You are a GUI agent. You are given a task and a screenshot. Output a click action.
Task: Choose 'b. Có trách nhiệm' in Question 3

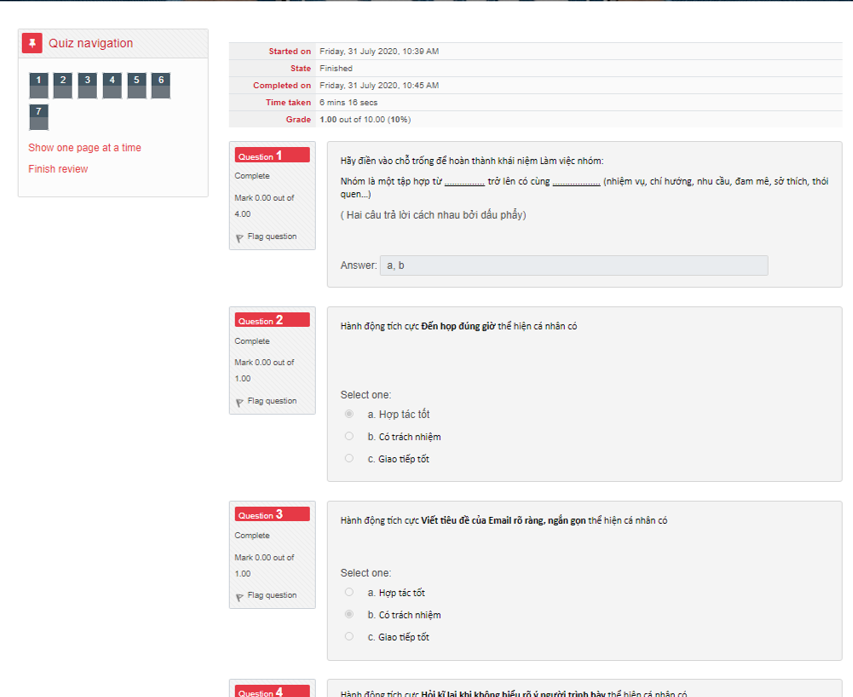[349, 614]
